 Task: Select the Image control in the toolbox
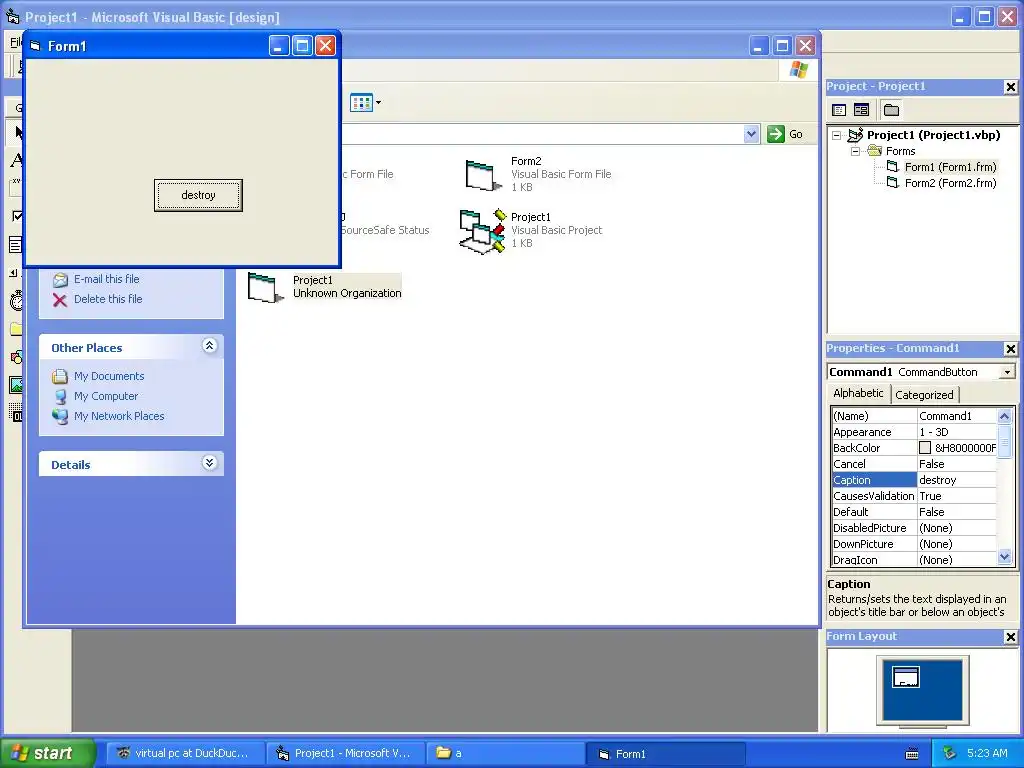click(x=16, y=385)
